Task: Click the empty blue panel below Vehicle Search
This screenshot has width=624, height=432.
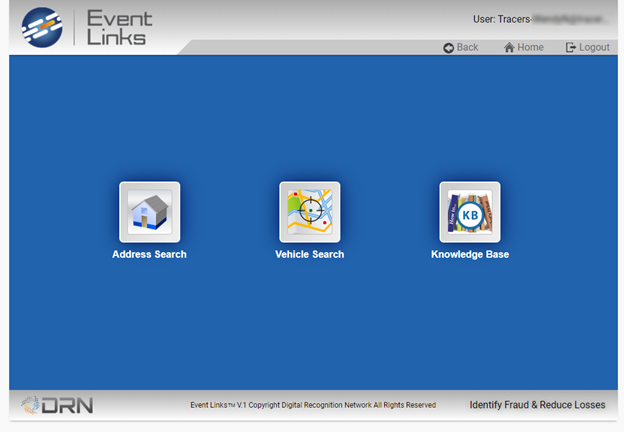Action: tap(309, 330)
